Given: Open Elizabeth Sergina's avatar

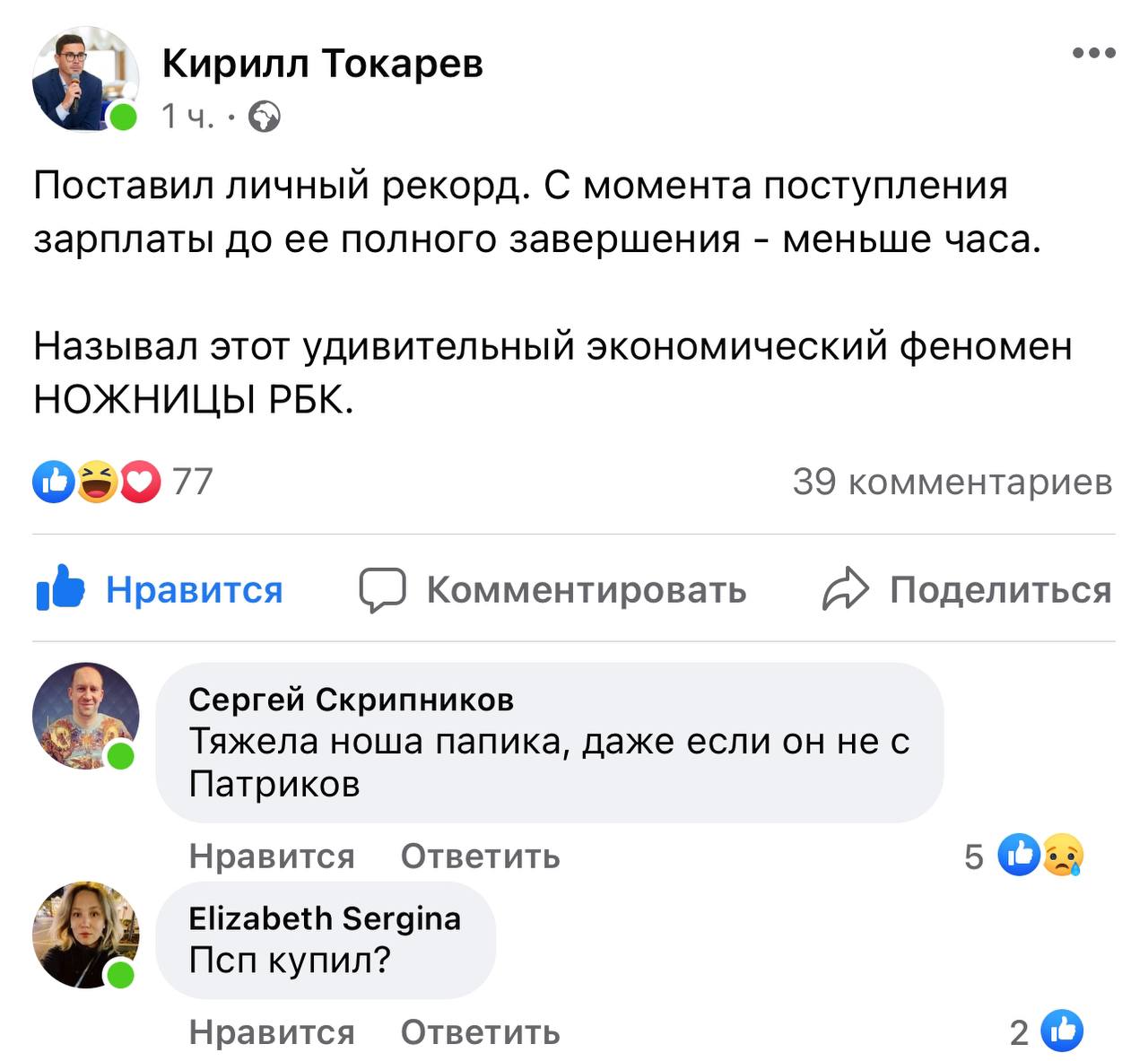Looking at the screenshot, I should point(86,935).
